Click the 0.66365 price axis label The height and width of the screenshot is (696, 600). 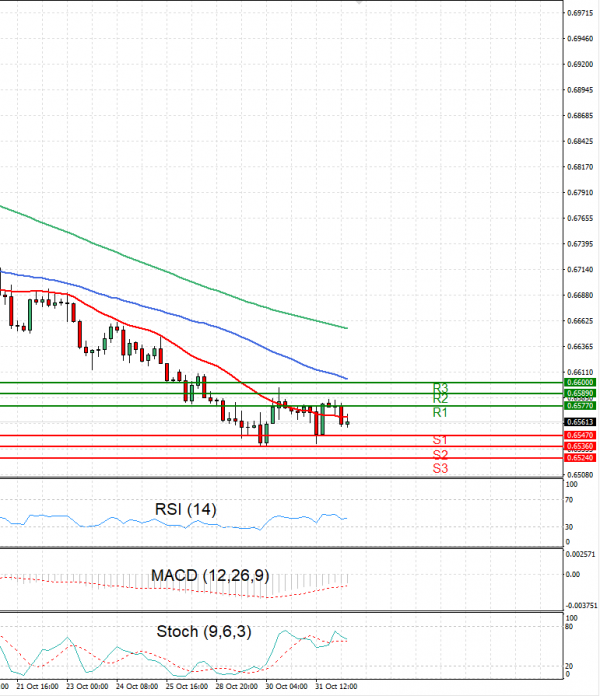pos(580,347)
